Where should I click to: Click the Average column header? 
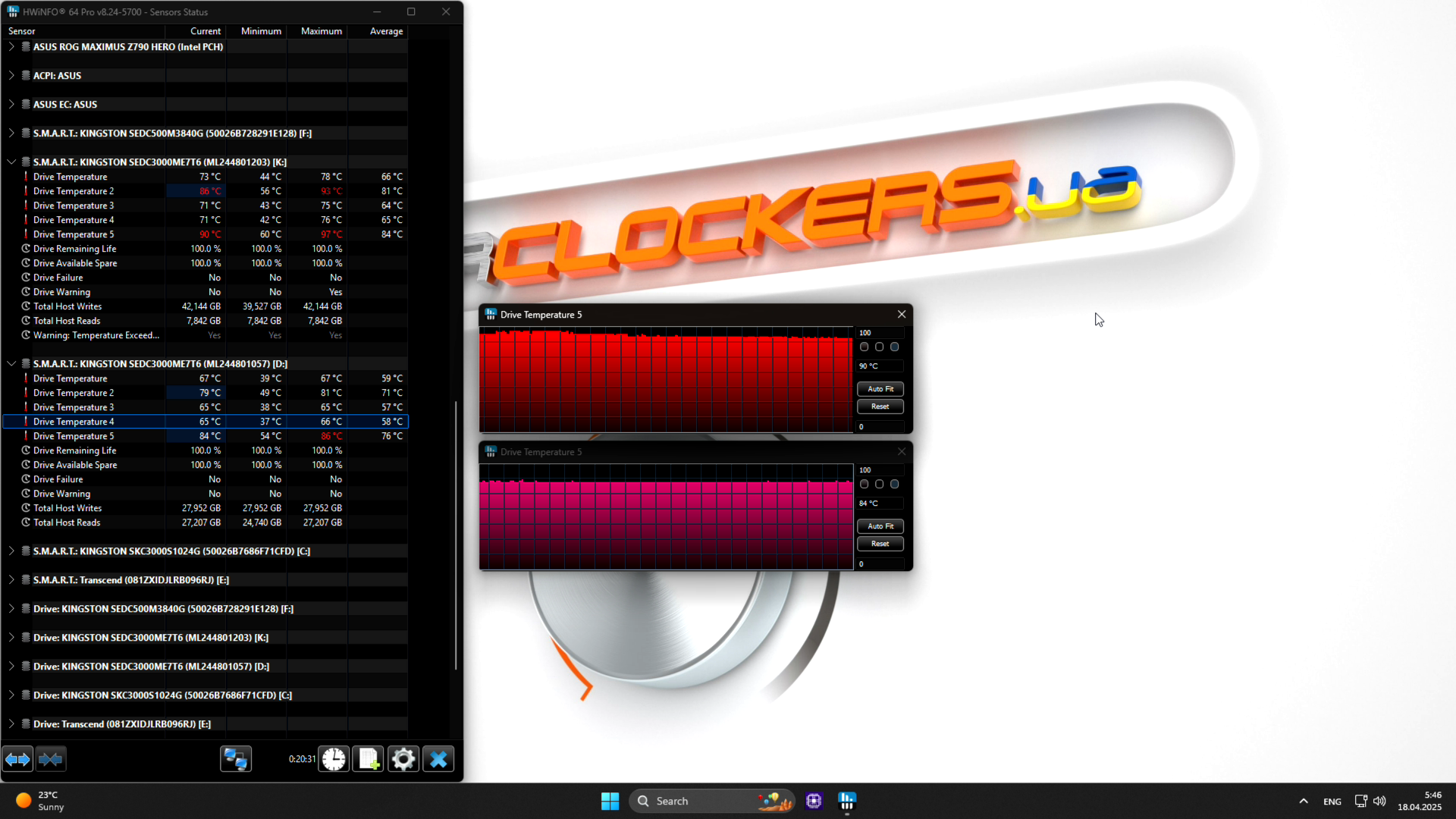[386, 31]
